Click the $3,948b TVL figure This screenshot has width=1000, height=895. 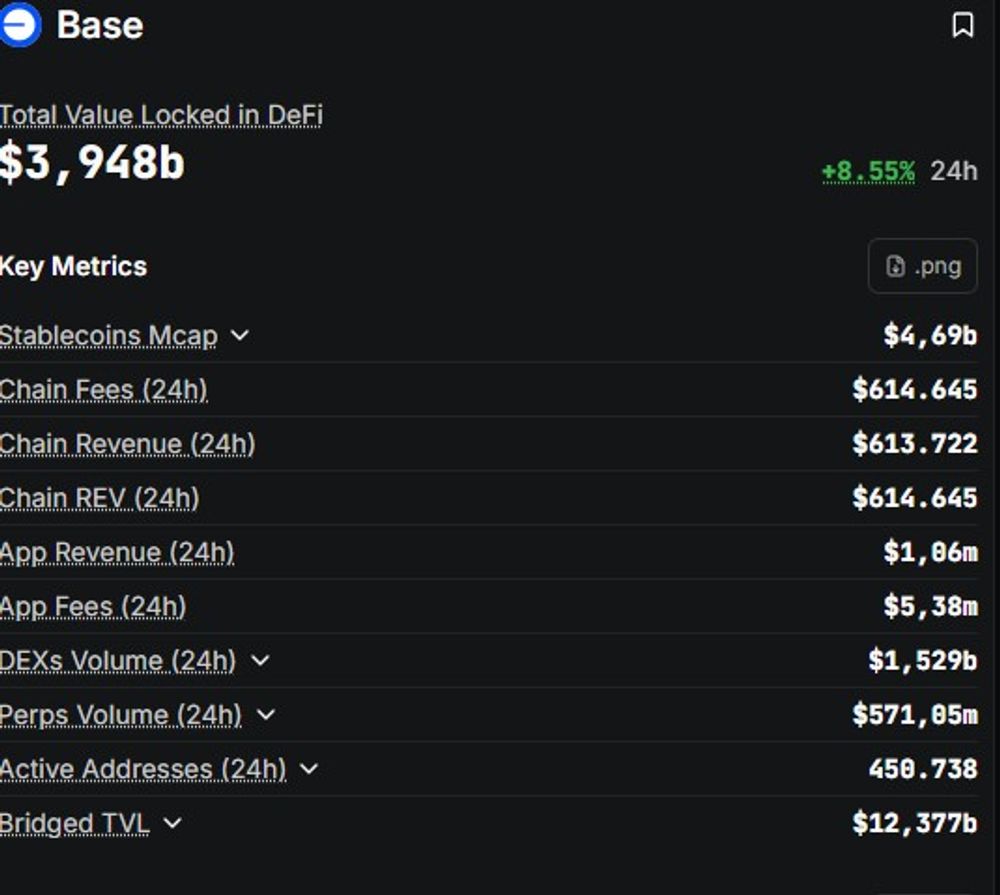pos(92,163)
